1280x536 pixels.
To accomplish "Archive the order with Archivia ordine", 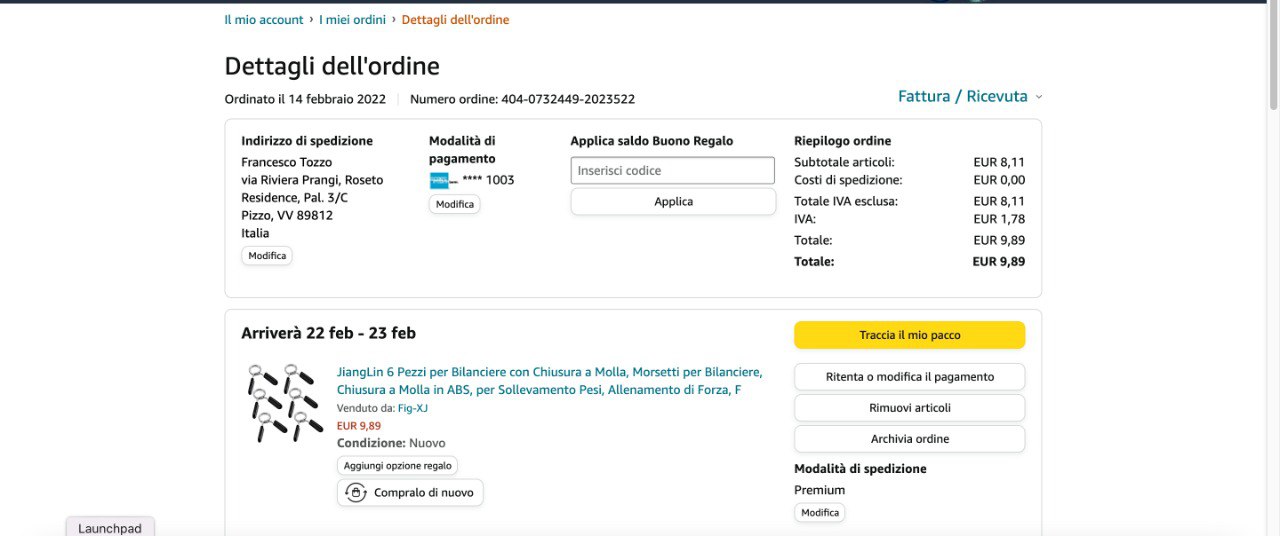I will click(x=909, y=439).
